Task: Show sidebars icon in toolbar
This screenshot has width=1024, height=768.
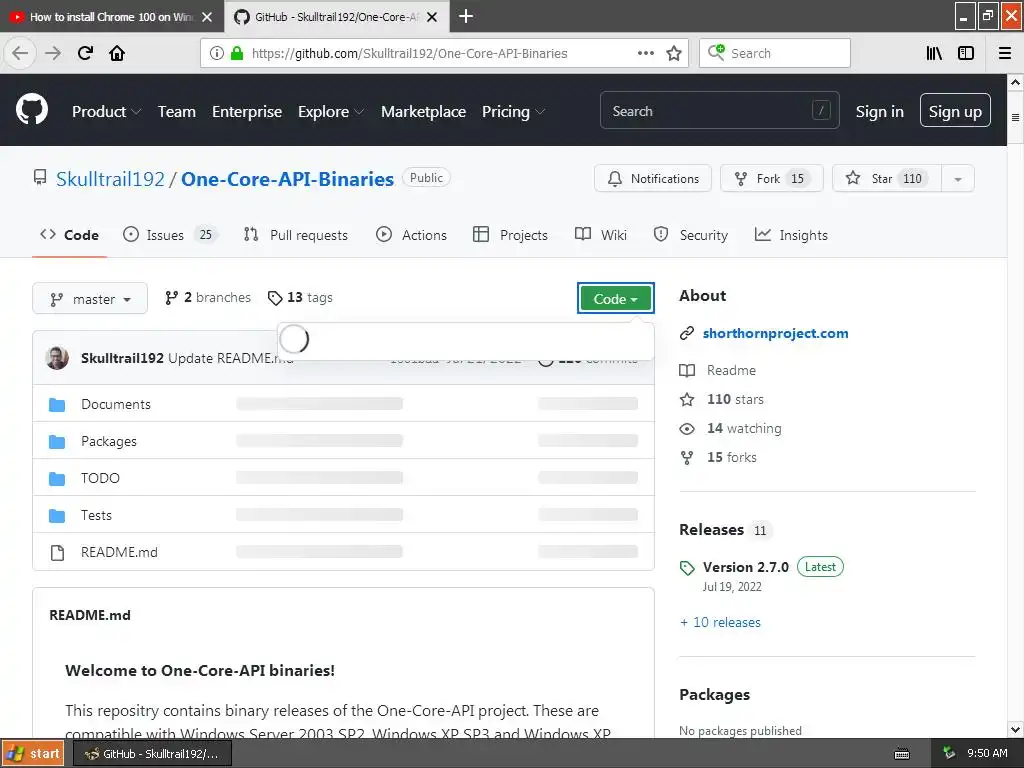Action: 966,53
